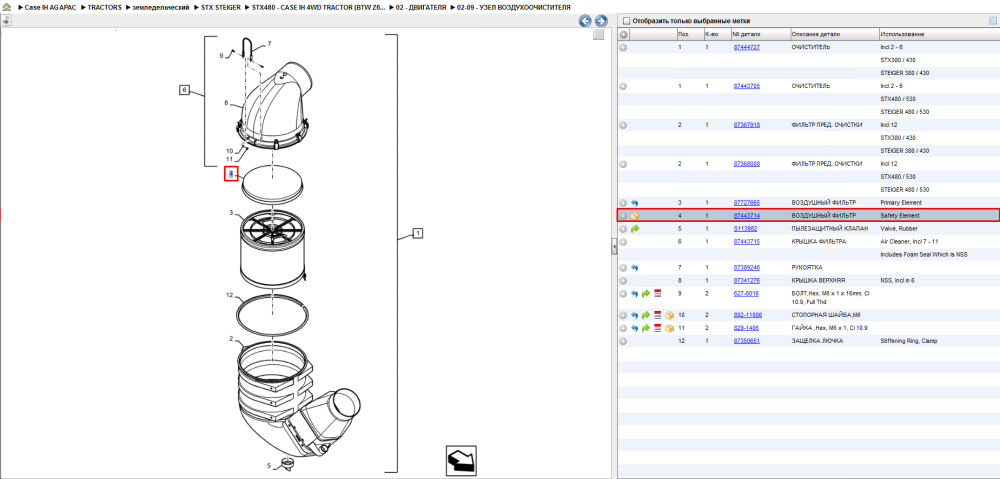Viewport: 1000px width, 479px height.
Task: Click the yellow box icon for nut 829-1406
Action: [669, 328]
